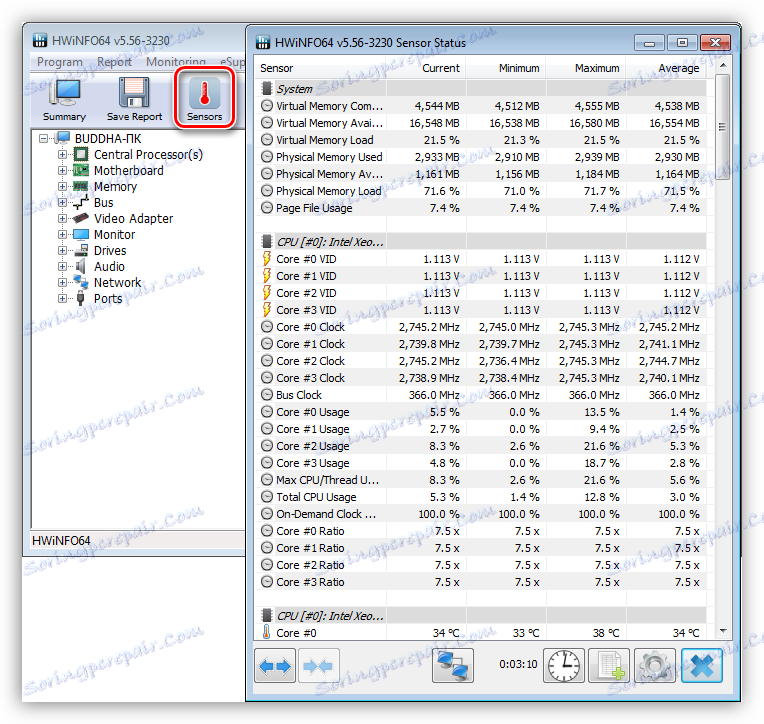Screen dimensions: 764x724
Task: Click Core #0 VID lightning icon
Action: (x=267, y=259)
